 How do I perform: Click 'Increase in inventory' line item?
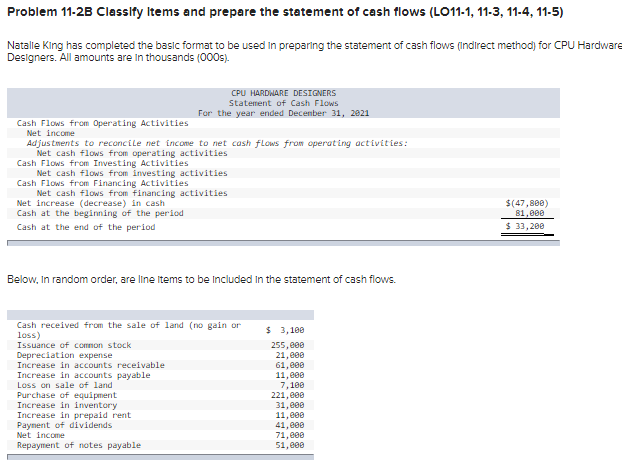67,405
